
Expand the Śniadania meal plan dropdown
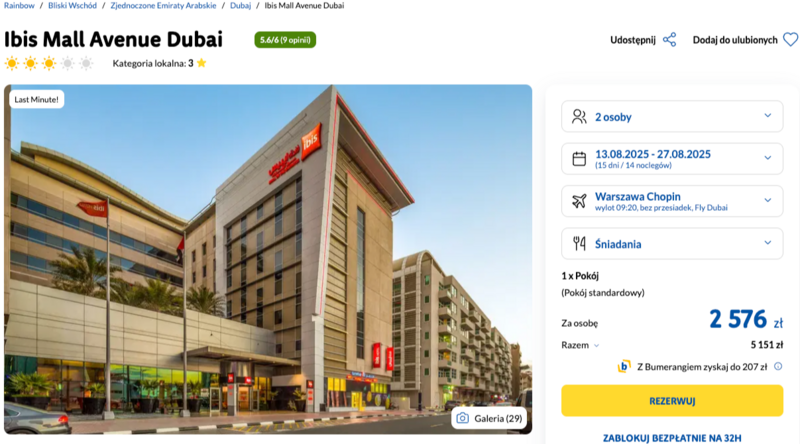click(x=672, y=243)
